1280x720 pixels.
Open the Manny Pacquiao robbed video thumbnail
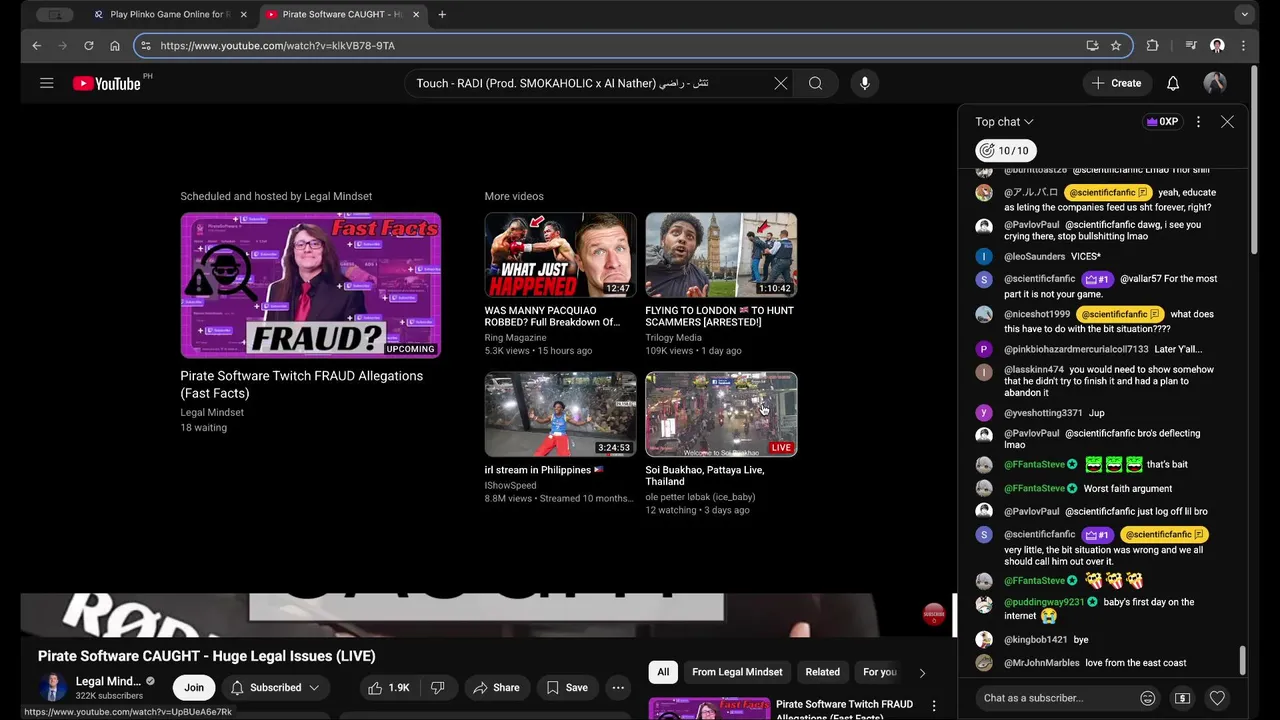click(560, 255)
